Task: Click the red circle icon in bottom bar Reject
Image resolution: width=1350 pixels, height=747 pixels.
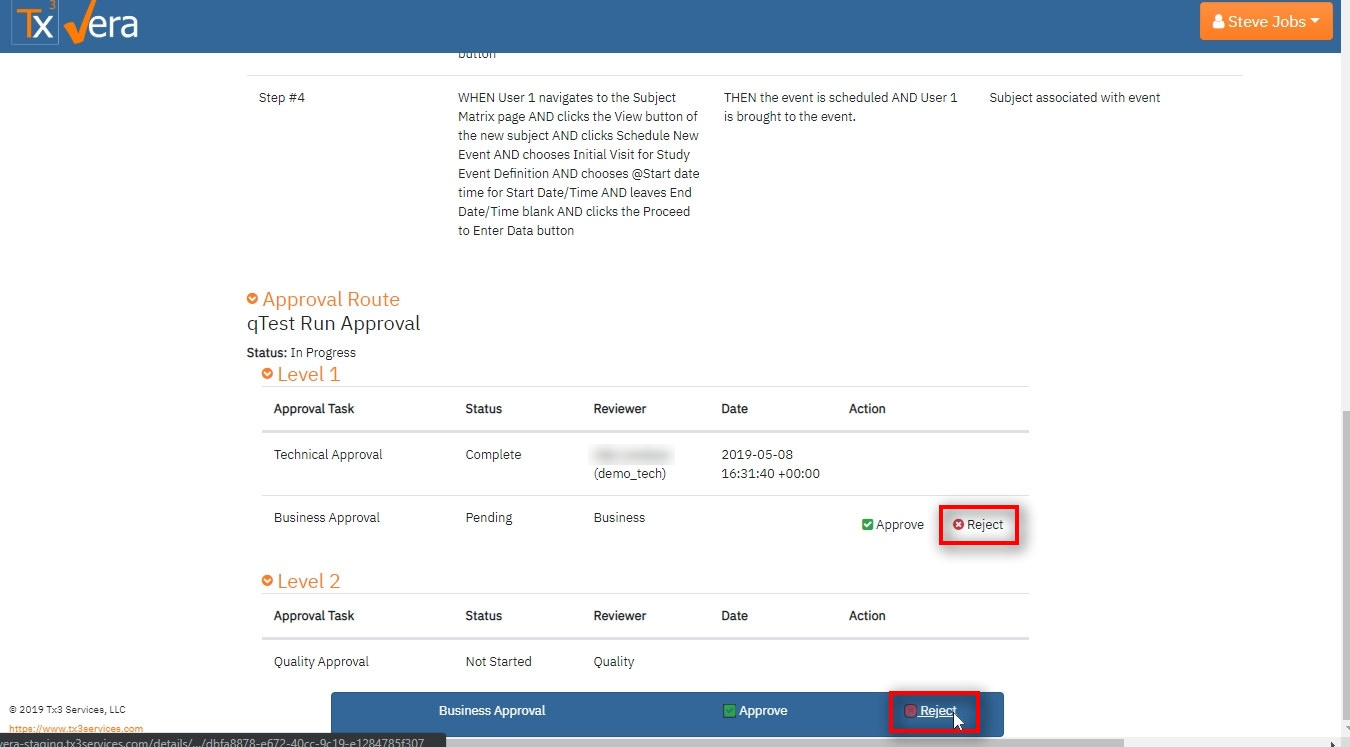Action: point(910,711)
